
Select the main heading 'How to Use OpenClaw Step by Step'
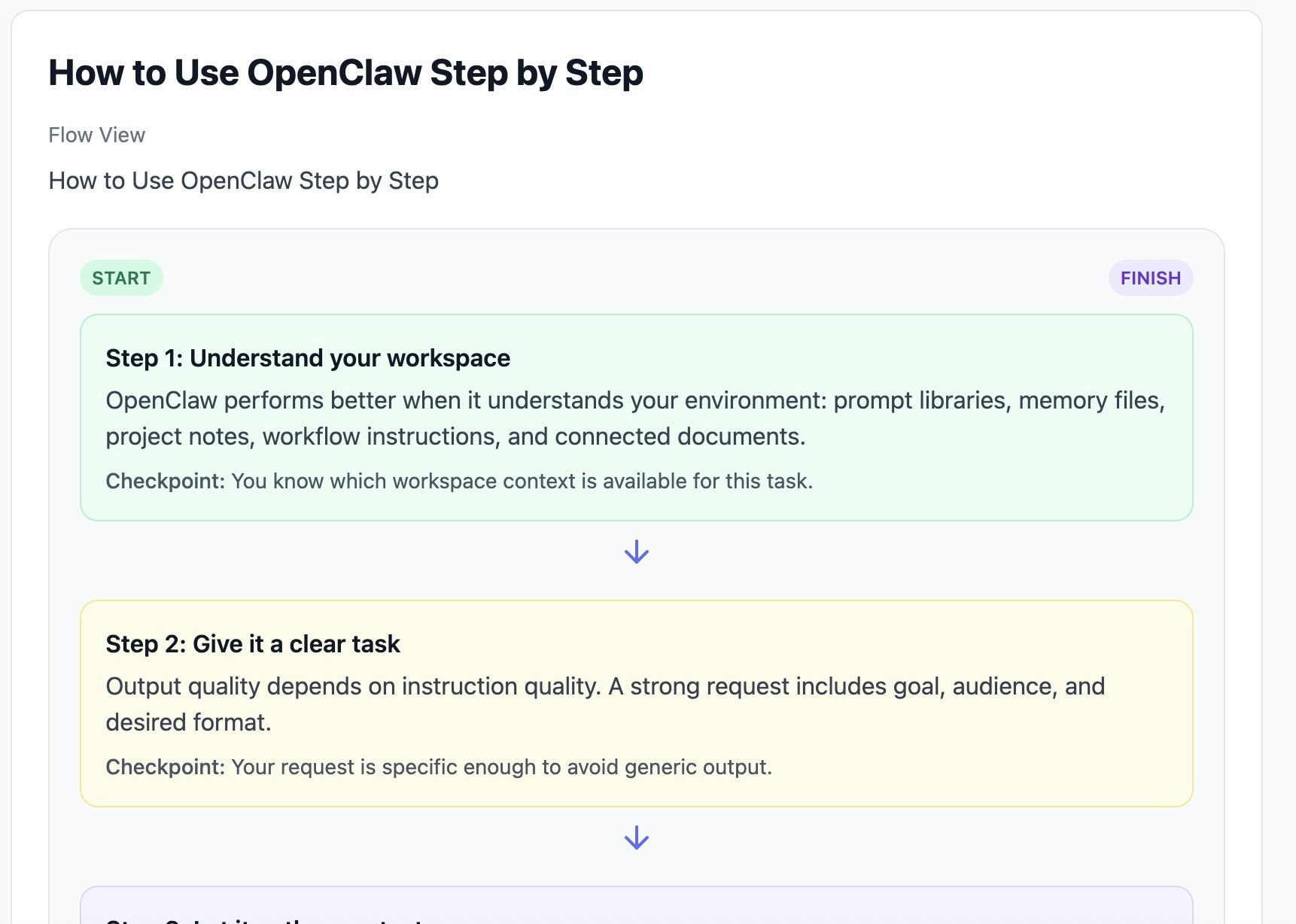(x=346, y=73)
